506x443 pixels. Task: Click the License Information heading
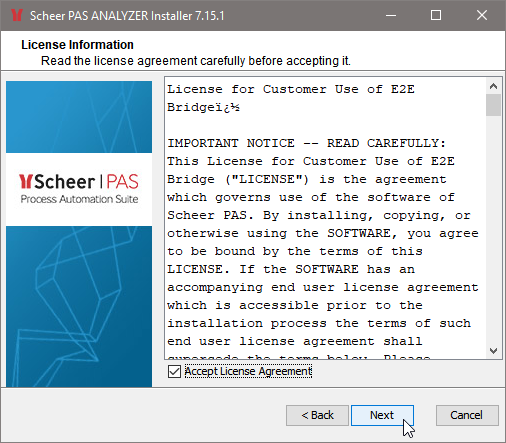(x=77, y=45)
